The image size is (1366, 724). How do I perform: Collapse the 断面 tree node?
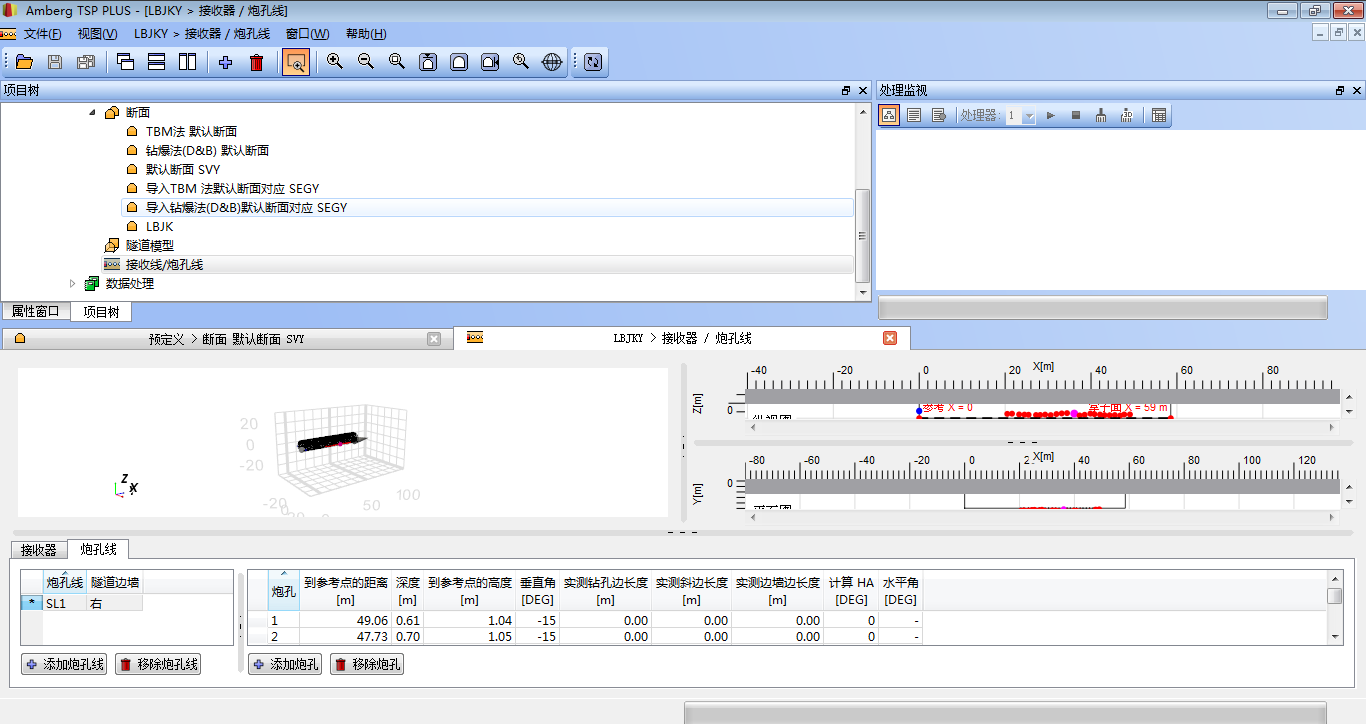(x=93, y=113)
